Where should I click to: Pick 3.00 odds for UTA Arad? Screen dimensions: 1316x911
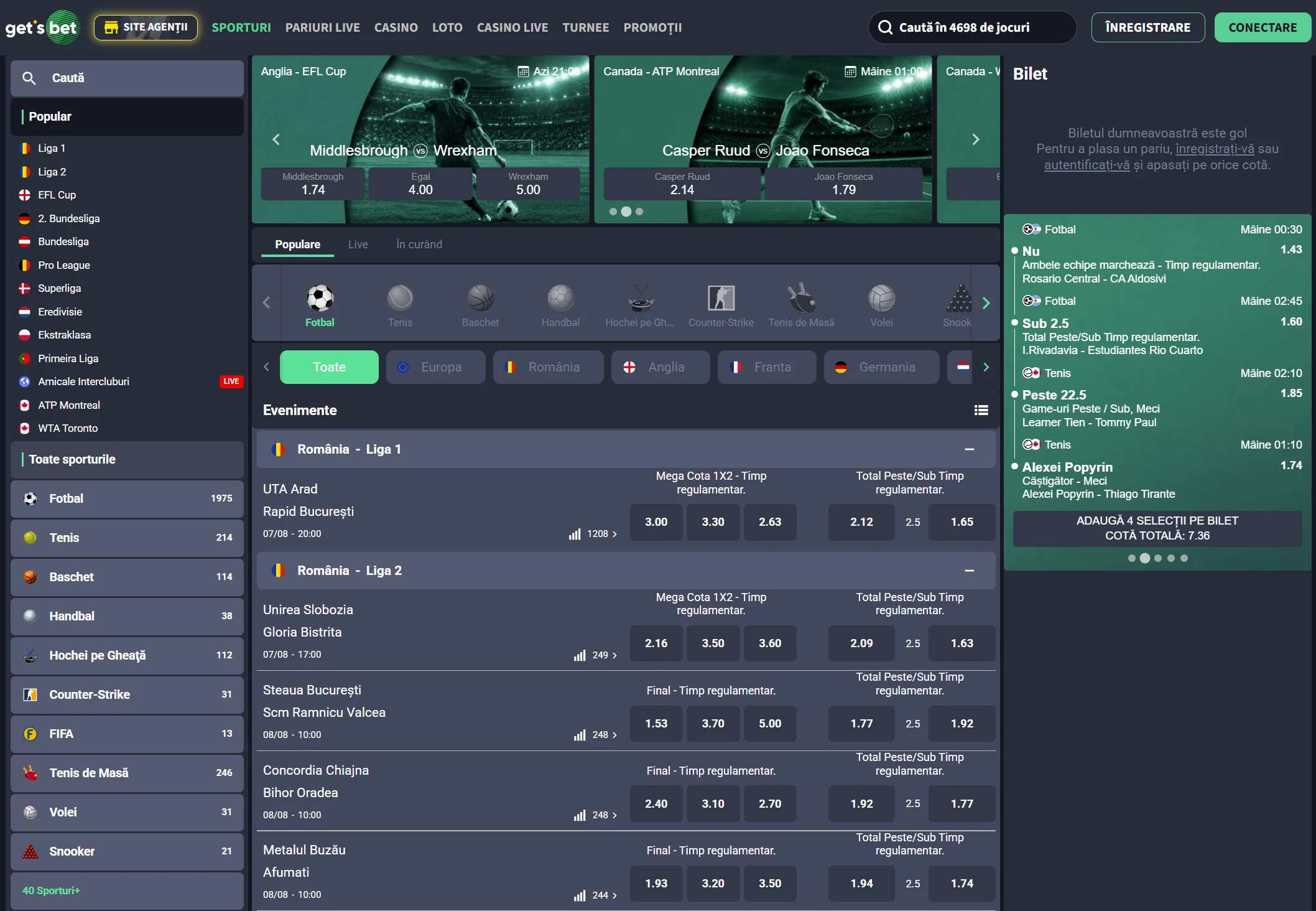coord(656,522)
